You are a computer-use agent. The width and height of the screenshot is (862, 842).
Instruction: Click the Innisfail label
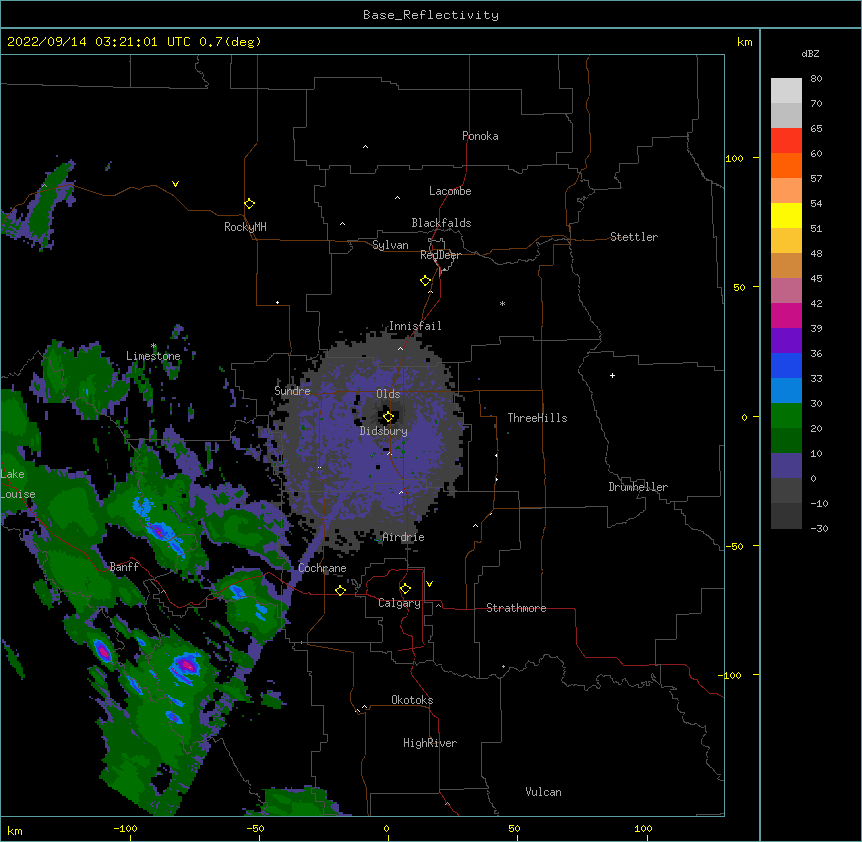click(x=415, y=326)
